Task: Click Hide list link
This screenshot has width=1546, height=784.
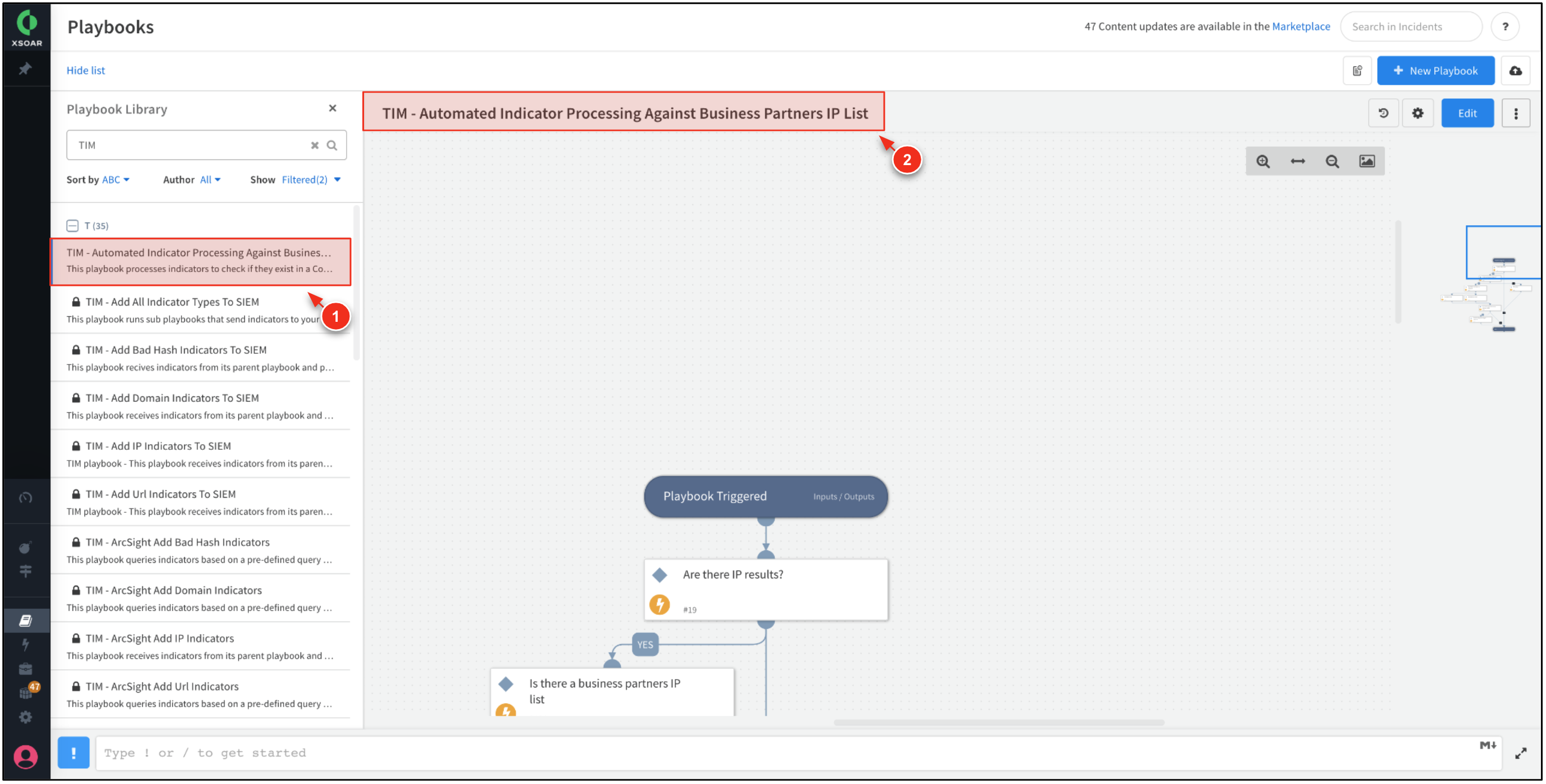Action: [x=85, y=70]
